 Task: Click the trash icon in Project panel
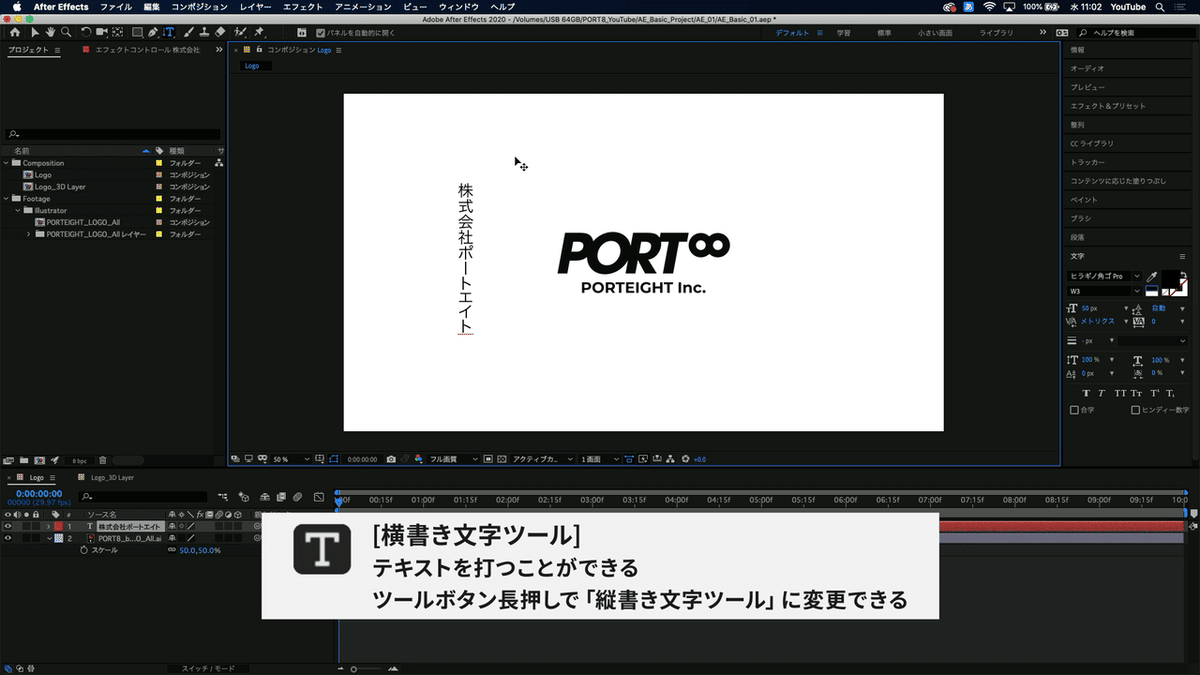[x=103, y=460]
